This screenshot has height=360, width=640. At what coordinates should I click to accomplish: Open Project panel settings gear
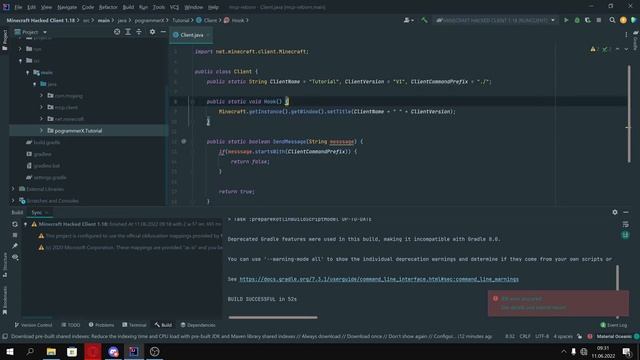point(152,32)
